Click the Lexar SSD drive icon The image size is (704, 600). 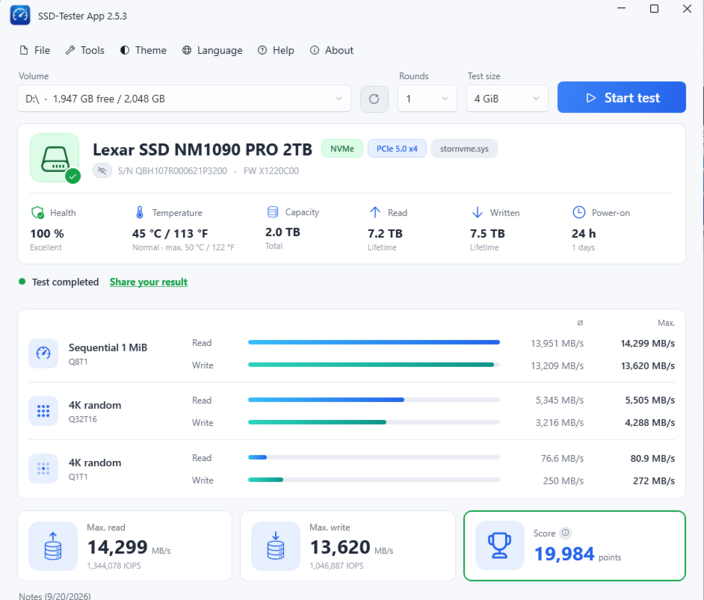tap(55, 158)
